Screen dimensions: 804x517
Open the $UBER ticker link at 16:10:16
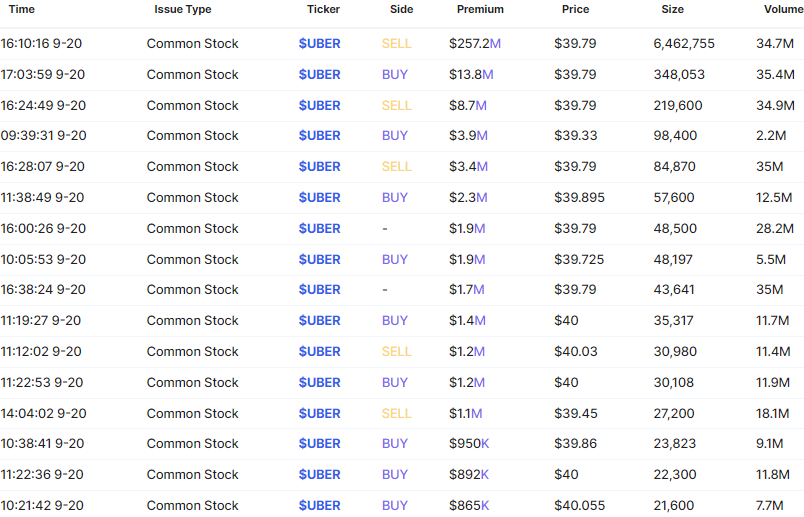point(319,44)
